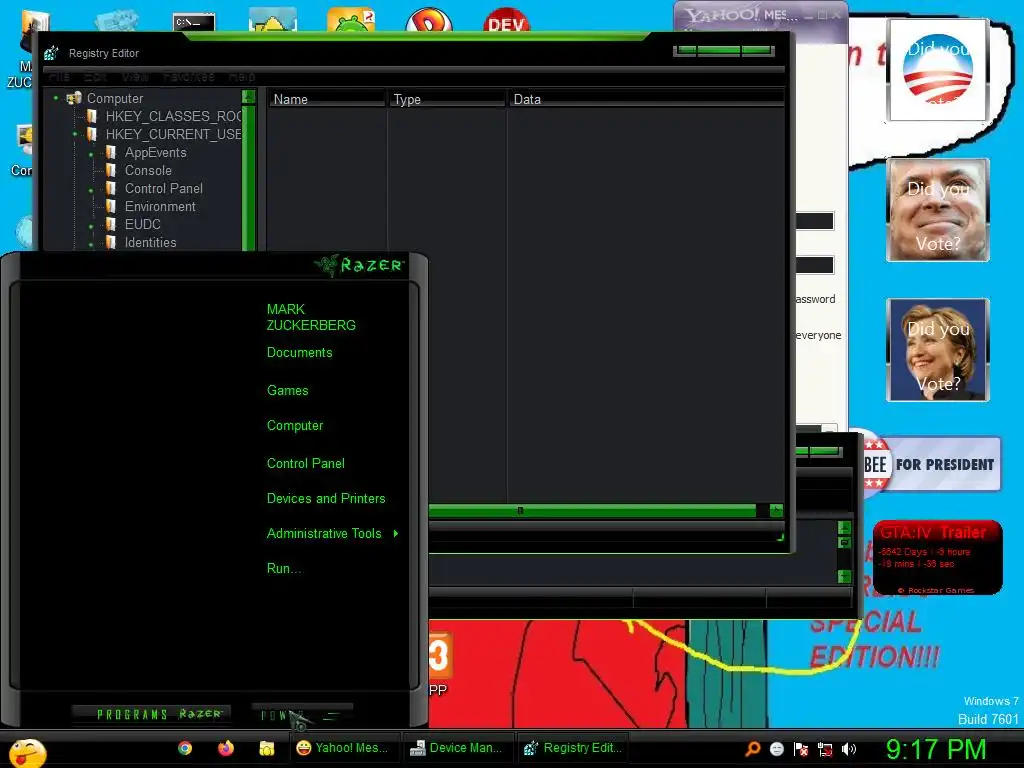Screen dimensions: 1024x768
Task: Click the GTA:IV Trailer countdown gadget
Action: 937,558
